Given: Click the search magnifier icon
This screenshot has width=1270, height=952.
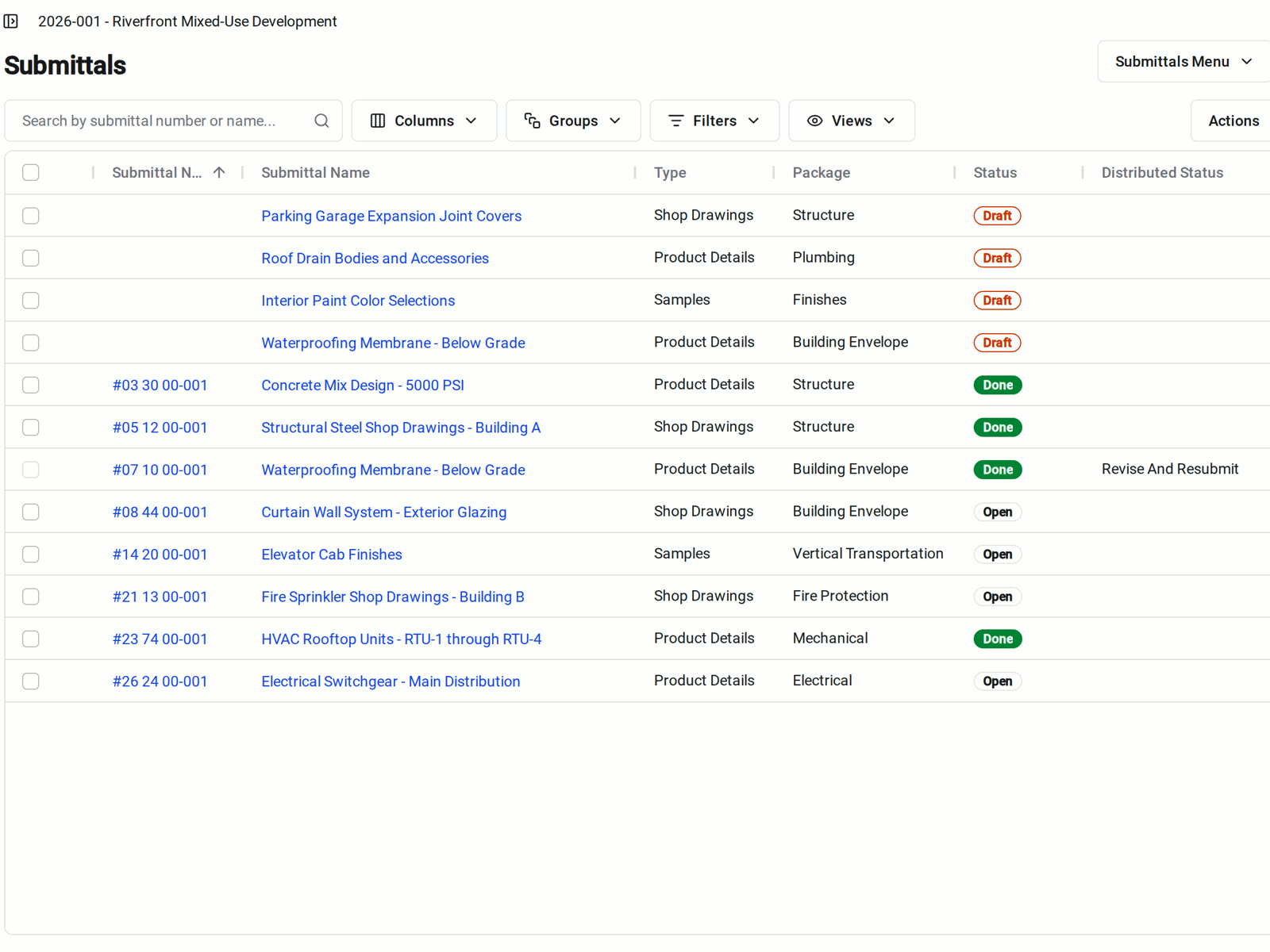Looking at the screenshot, I should [321, 121].
